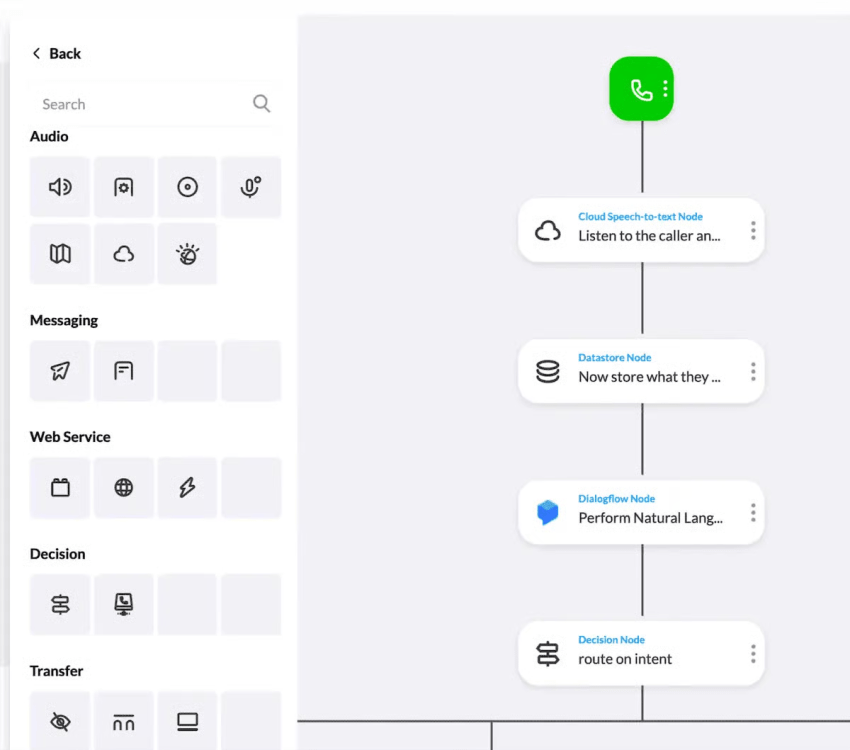Click the crossed-eye icon under Transfer

click(x=59, y=721)
